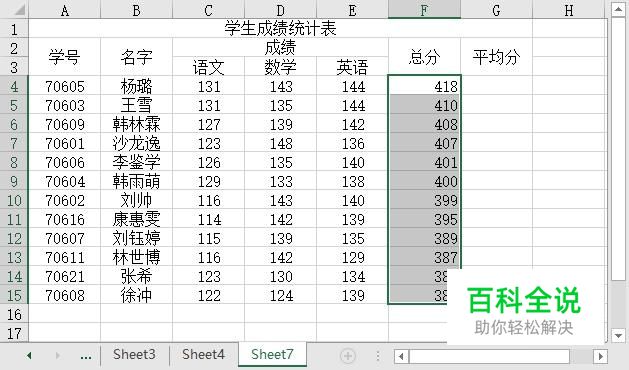
Task: Click the name cell 杨璐
Action: 136,86
